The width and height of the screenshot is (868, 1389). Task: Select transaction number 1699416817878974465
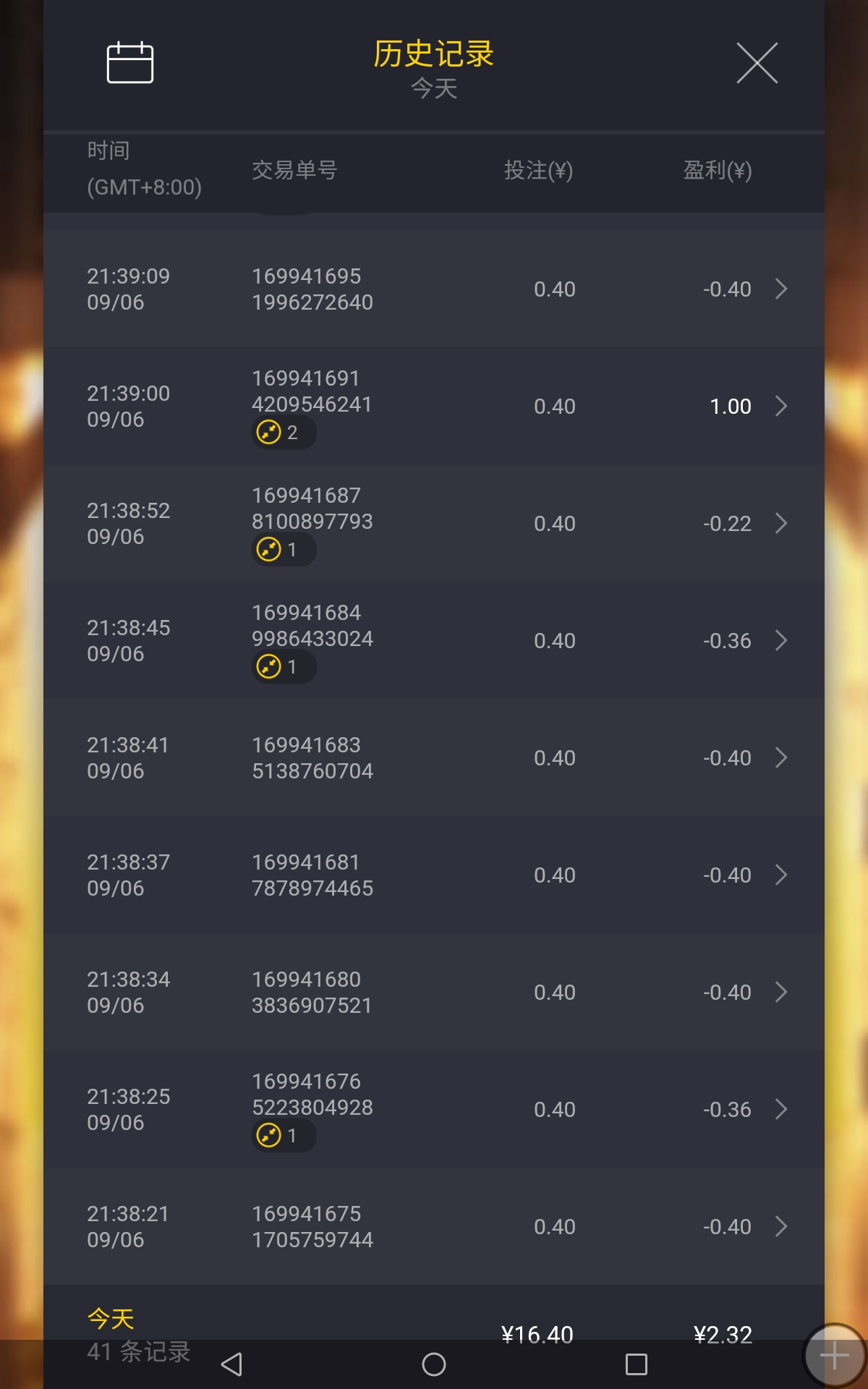click(x=312, y=875)
